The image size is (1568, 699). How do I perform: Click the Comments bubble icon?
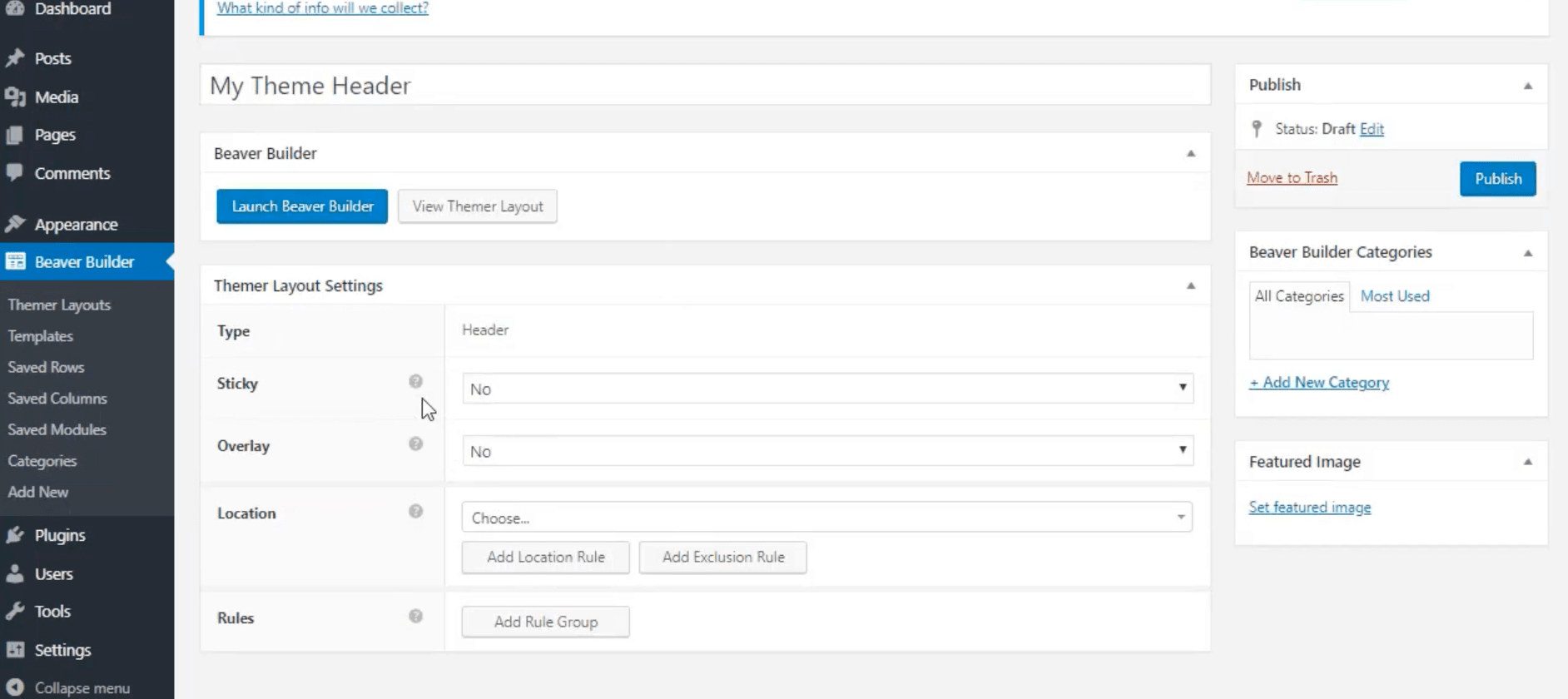click(15, 172)
